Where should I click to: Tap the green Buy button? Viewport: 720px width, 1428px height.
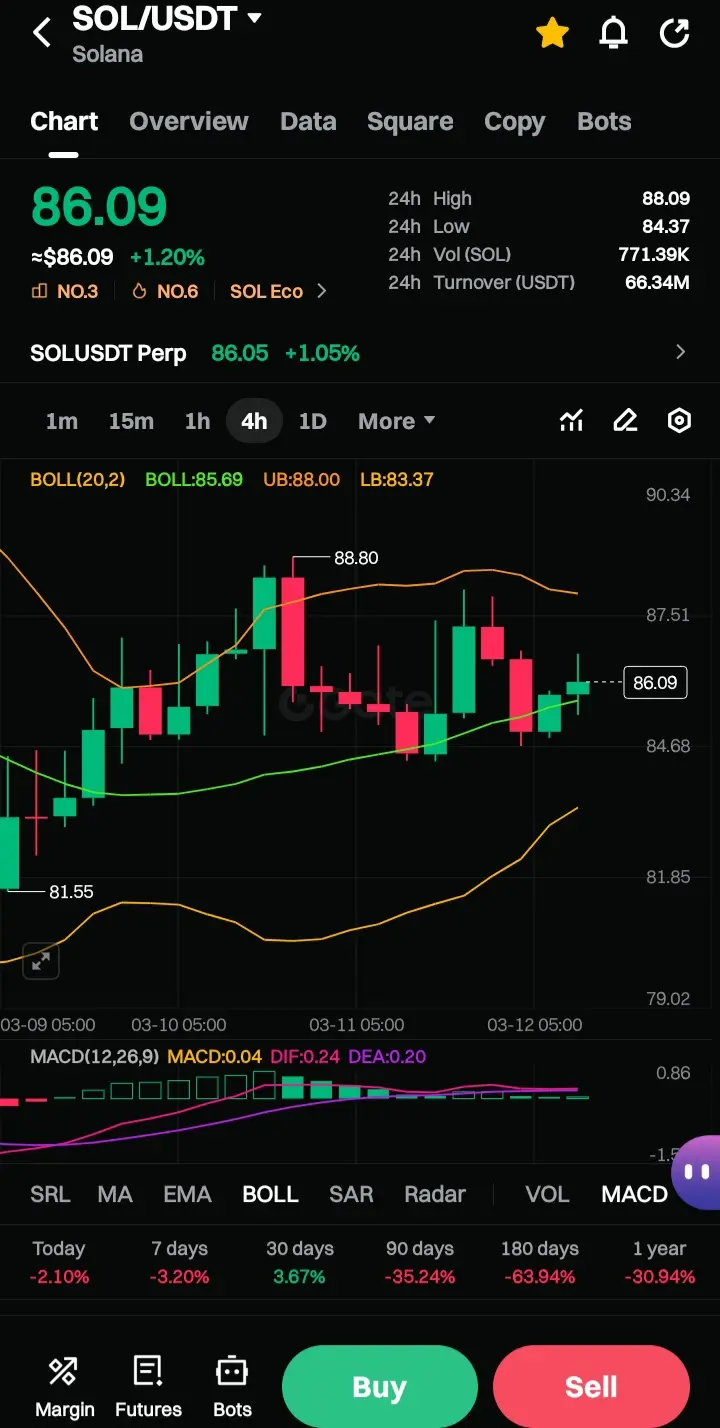379,1387
